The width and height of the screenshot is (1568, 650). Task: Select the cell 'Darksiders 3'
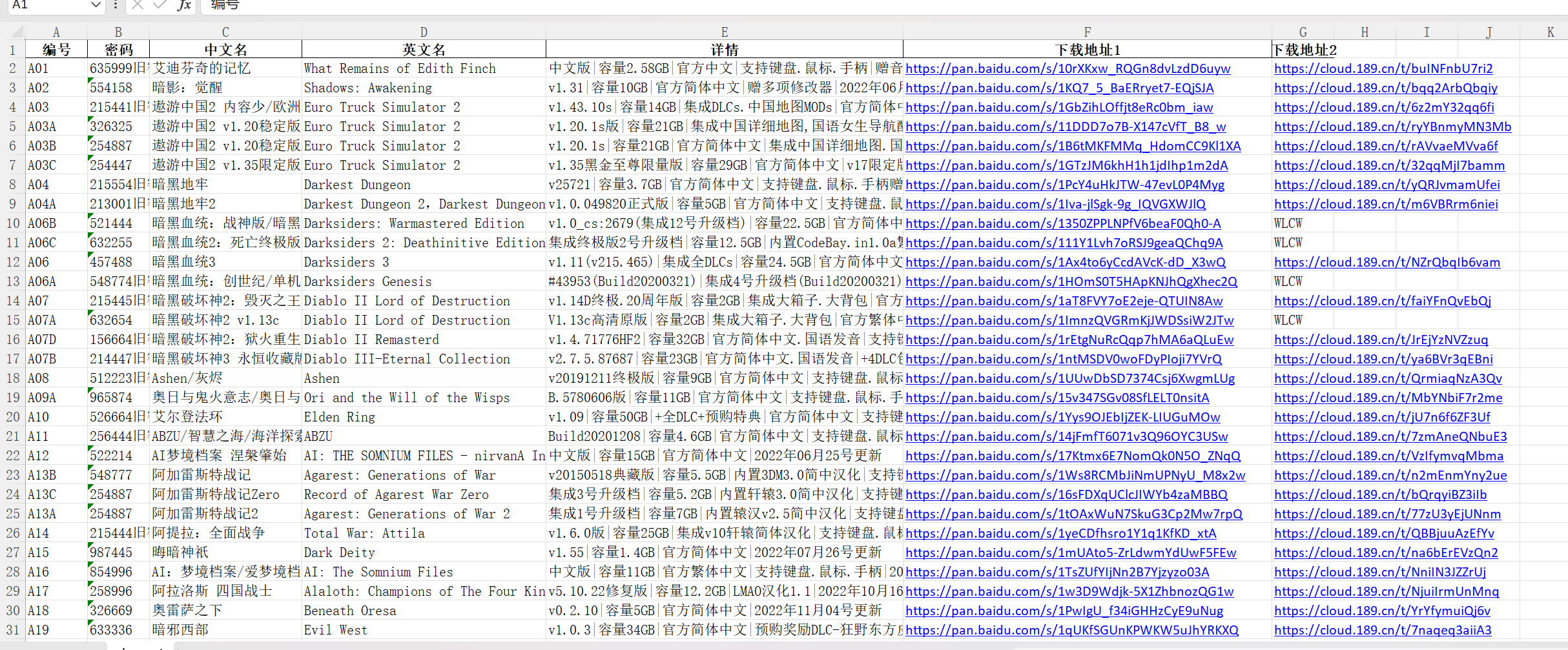(424, 262)
